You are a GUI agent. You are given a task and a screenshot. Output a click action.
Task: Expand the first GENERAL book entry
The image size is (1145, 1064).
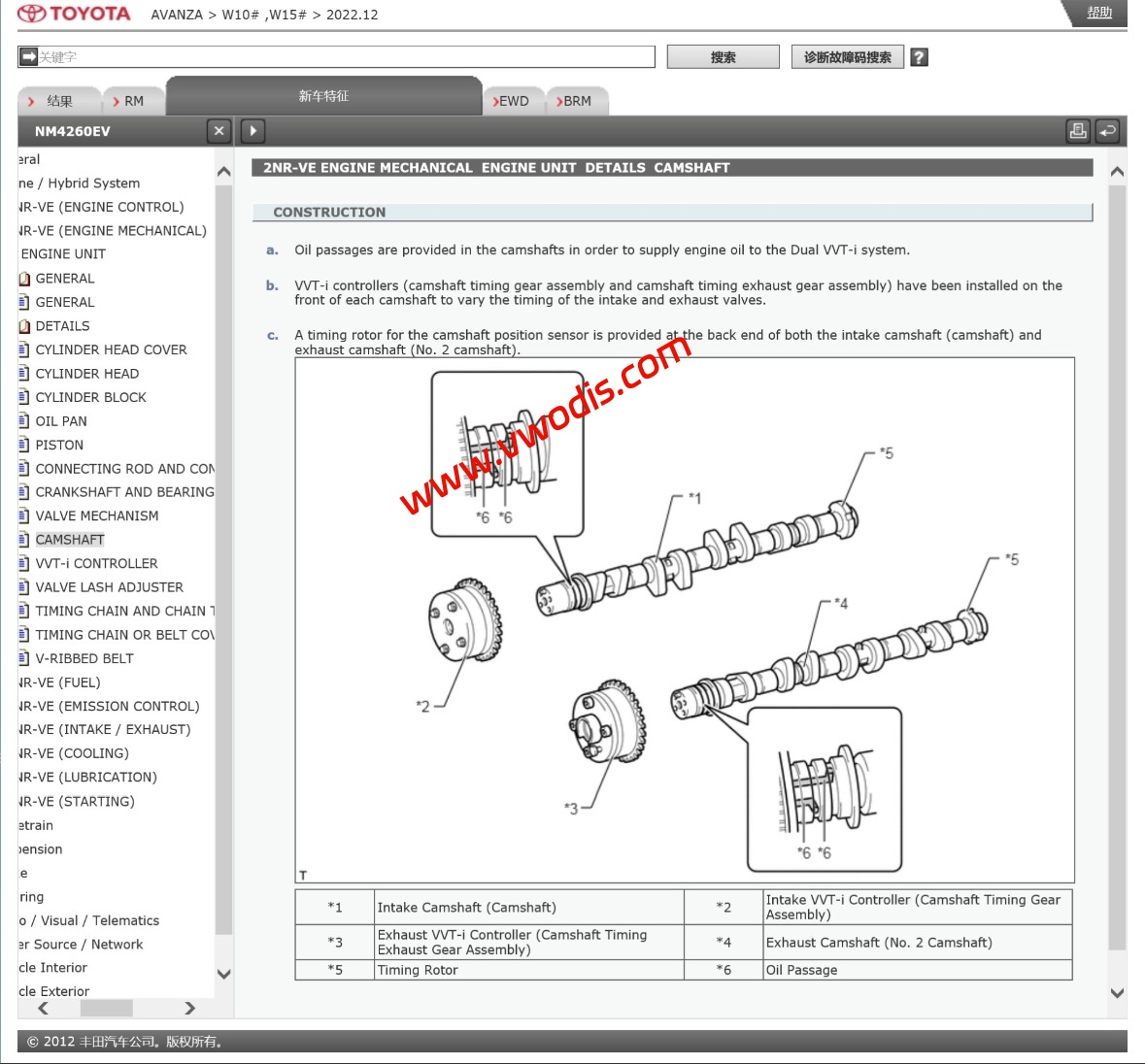pos(24,279)
